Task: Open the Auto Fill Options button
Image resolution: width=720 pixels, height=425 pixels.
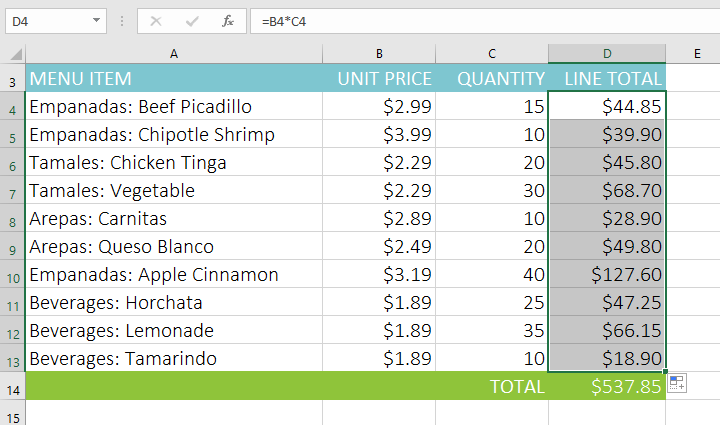Action: 677,383
